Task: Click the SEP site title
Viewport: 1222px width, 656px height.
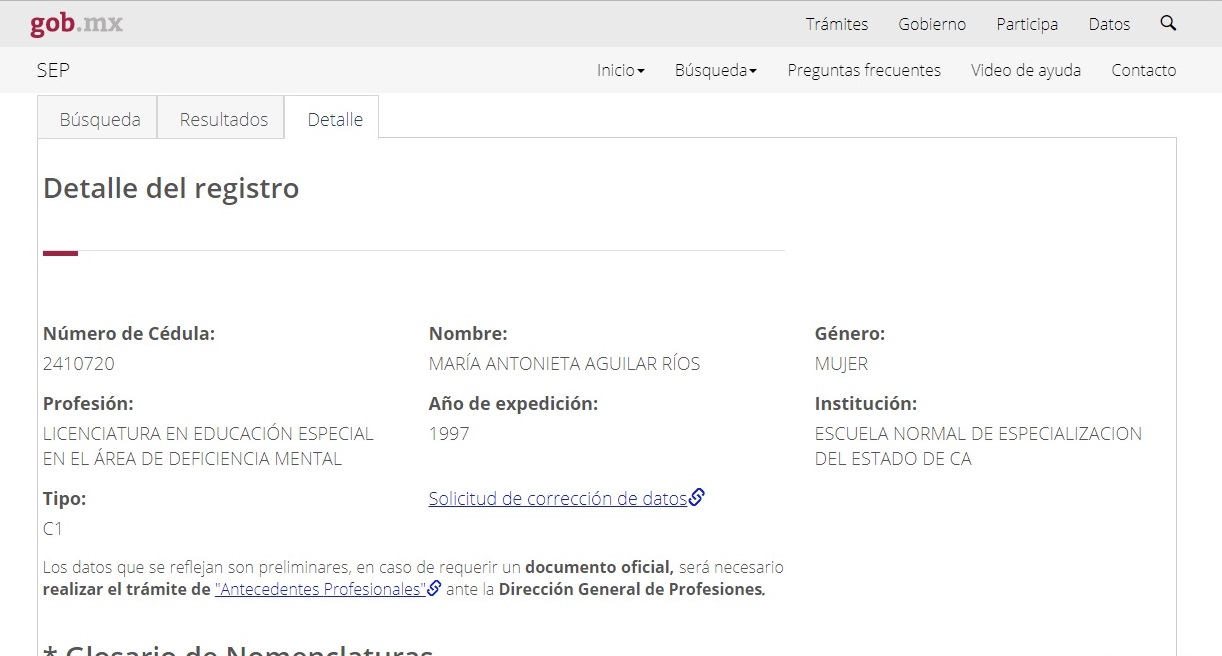Action: (53, 70)
